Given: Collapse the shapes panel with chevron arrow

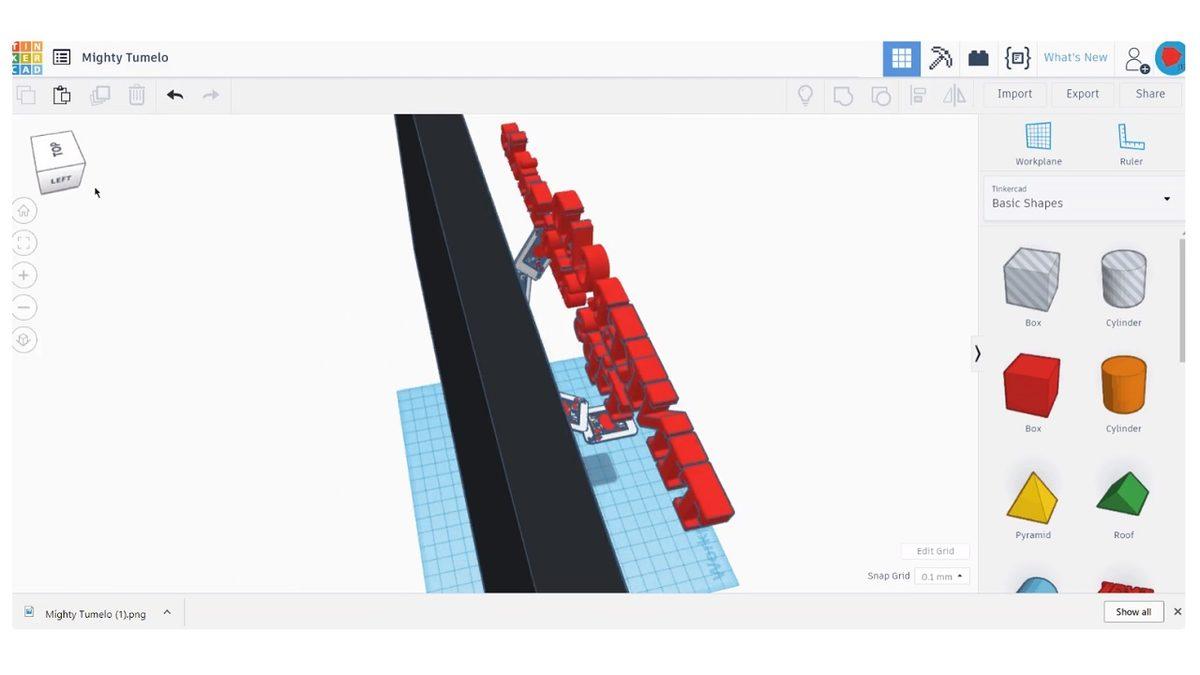Looking at the screenshot, I should click(976, 351).
